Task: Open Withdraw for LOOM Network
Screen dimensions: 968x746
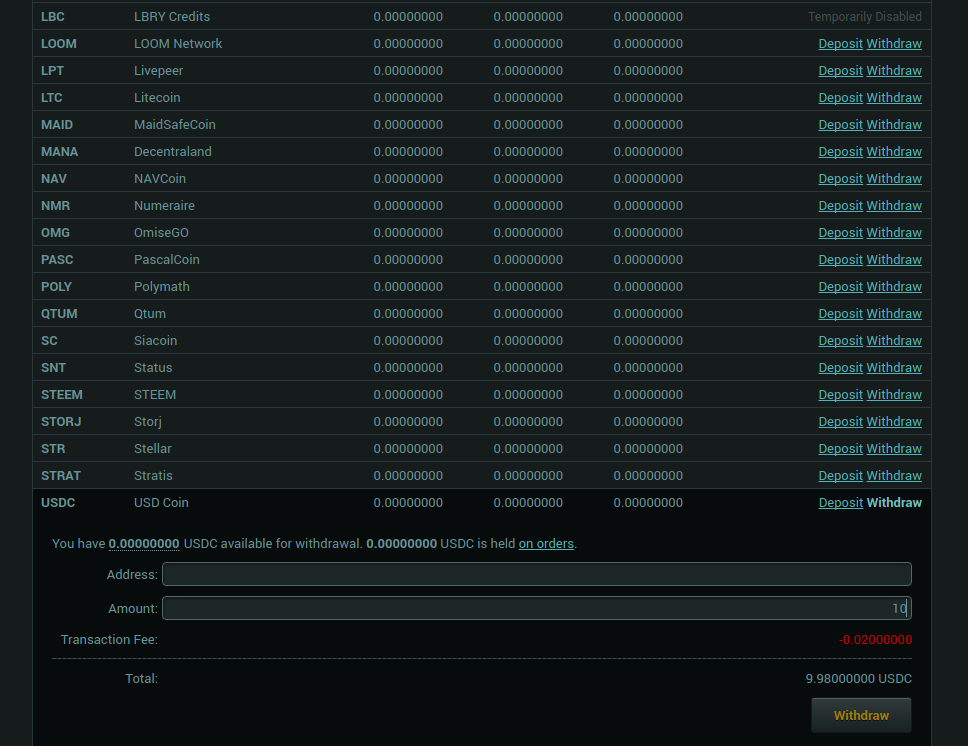Action: (x=894, y=44)
